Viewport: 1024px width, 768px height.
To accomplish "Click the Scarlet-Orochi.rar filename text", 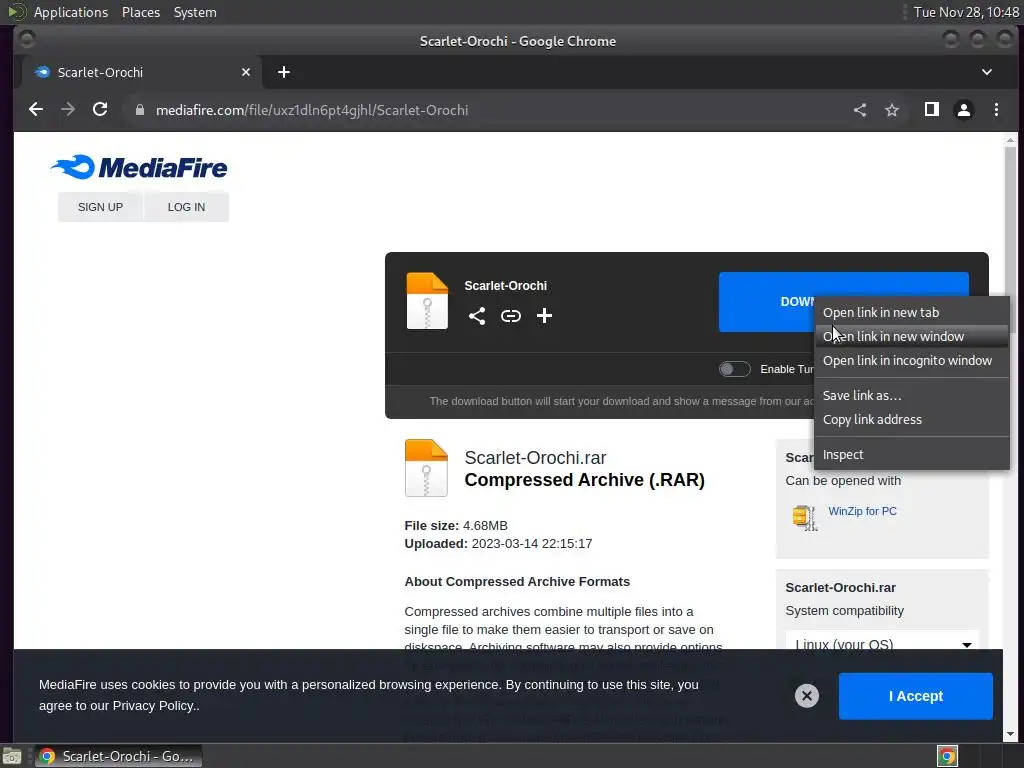I will coord(535,458).
